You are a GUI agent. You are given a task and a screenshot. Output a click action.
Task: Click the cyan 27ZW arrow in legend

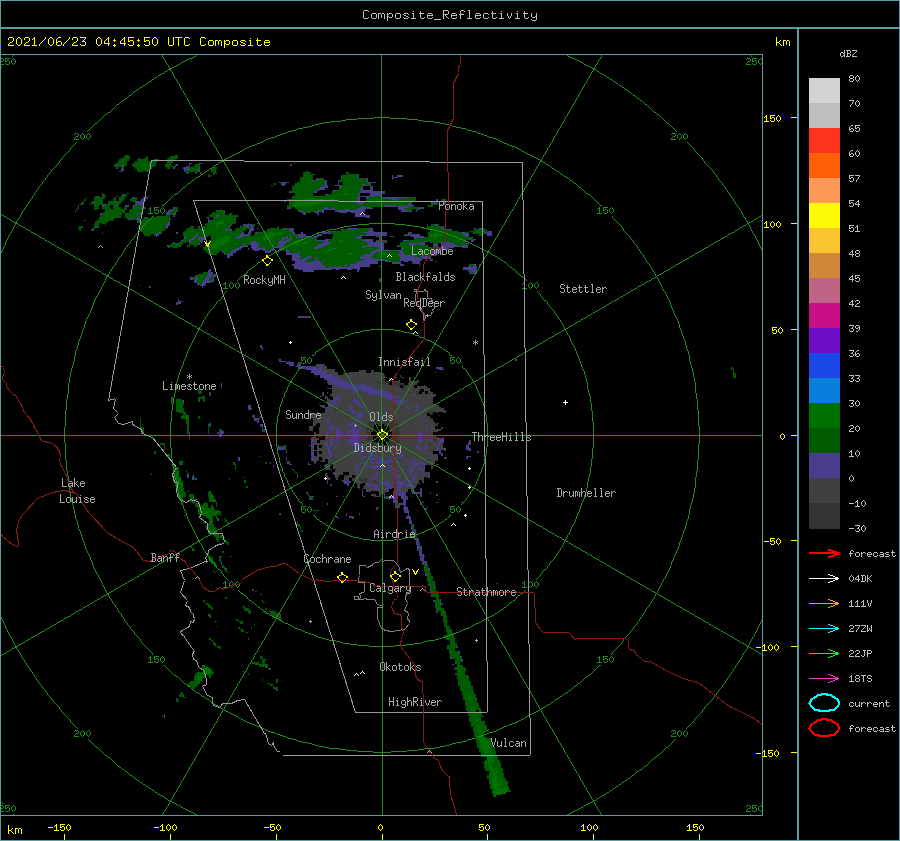[x=824, y=629]
